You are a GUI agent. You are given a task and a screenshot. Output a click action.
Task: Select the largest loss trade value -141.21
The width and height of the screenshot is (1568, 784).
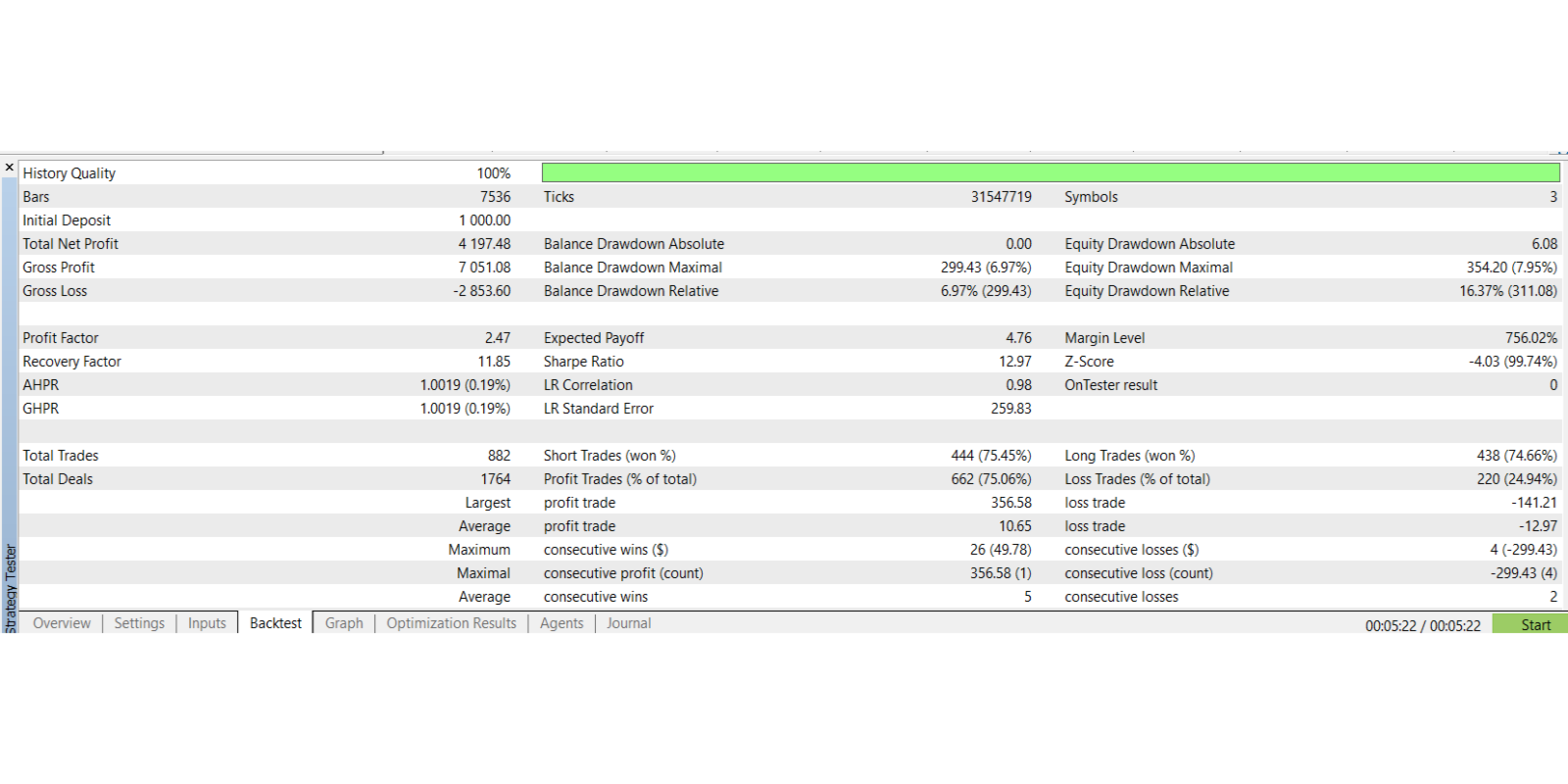coord(1534,503)
